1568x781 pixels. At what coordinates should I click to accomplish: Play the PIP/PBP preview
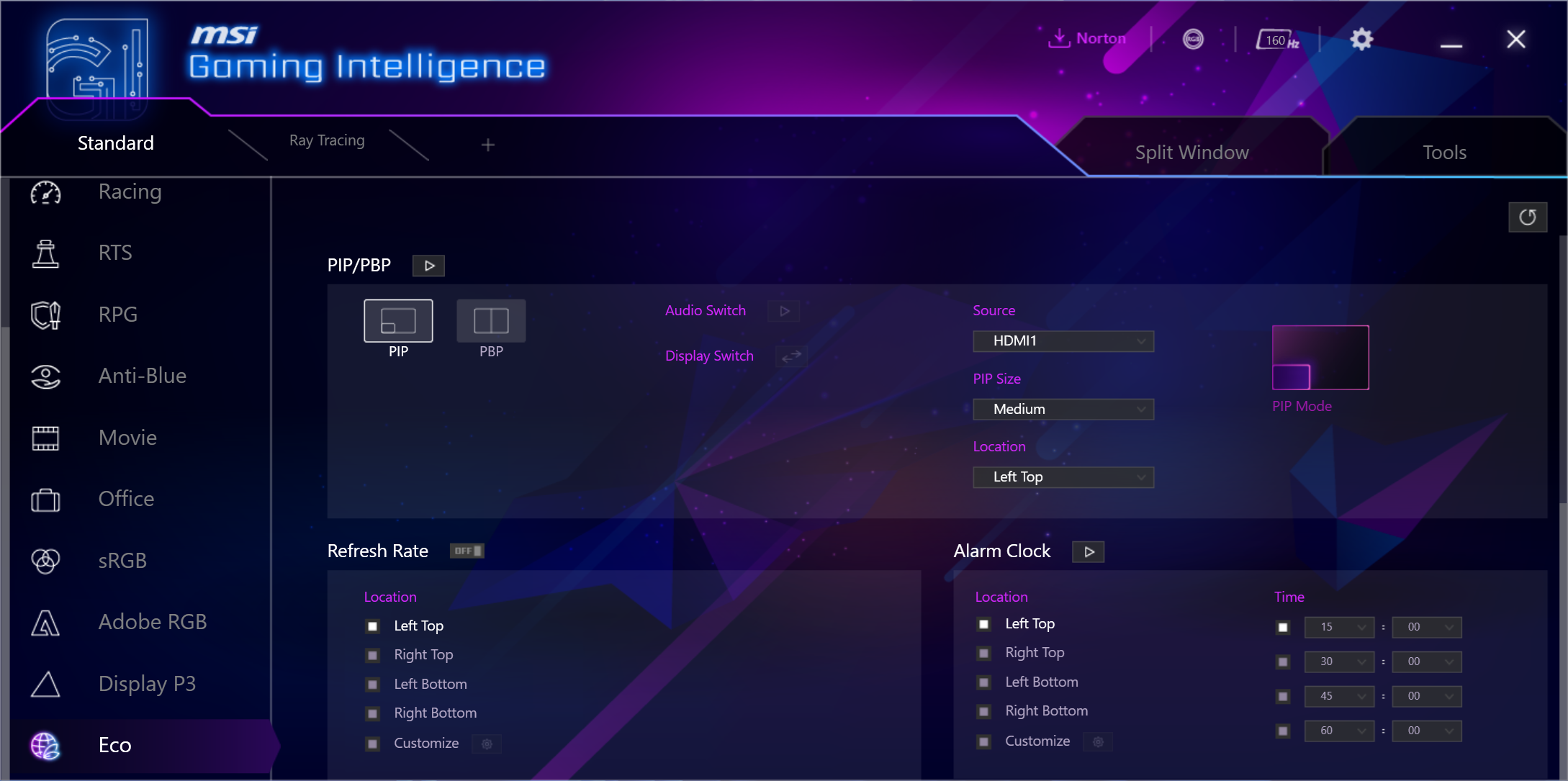[x=429, y=265]
